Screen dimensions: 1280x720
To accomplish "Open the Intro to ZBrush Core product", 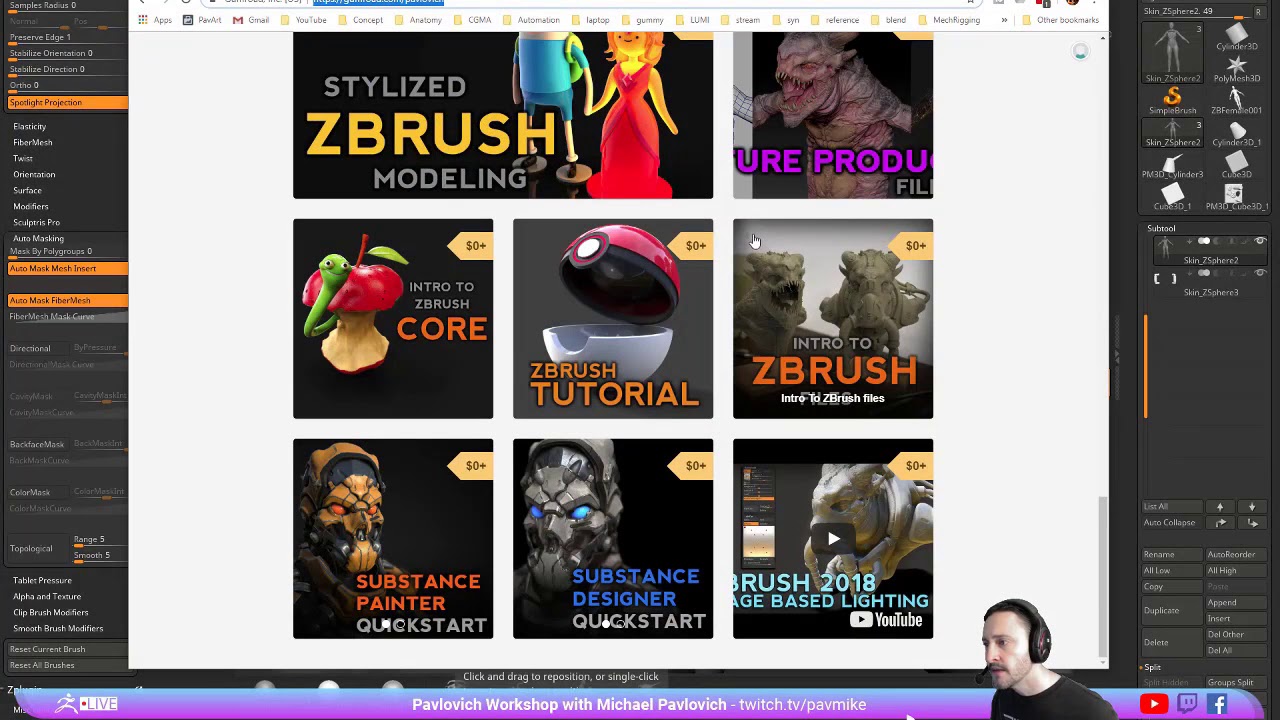I will pos(393,319).
